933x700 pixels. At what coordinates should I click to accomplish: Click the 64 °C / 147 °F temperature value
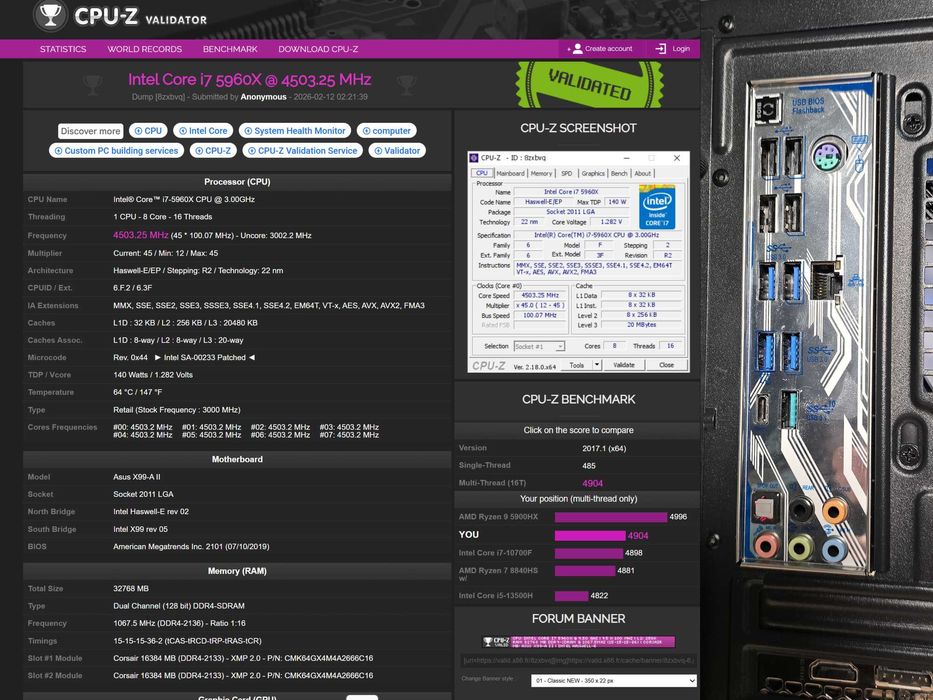click(x=137, y=392)
